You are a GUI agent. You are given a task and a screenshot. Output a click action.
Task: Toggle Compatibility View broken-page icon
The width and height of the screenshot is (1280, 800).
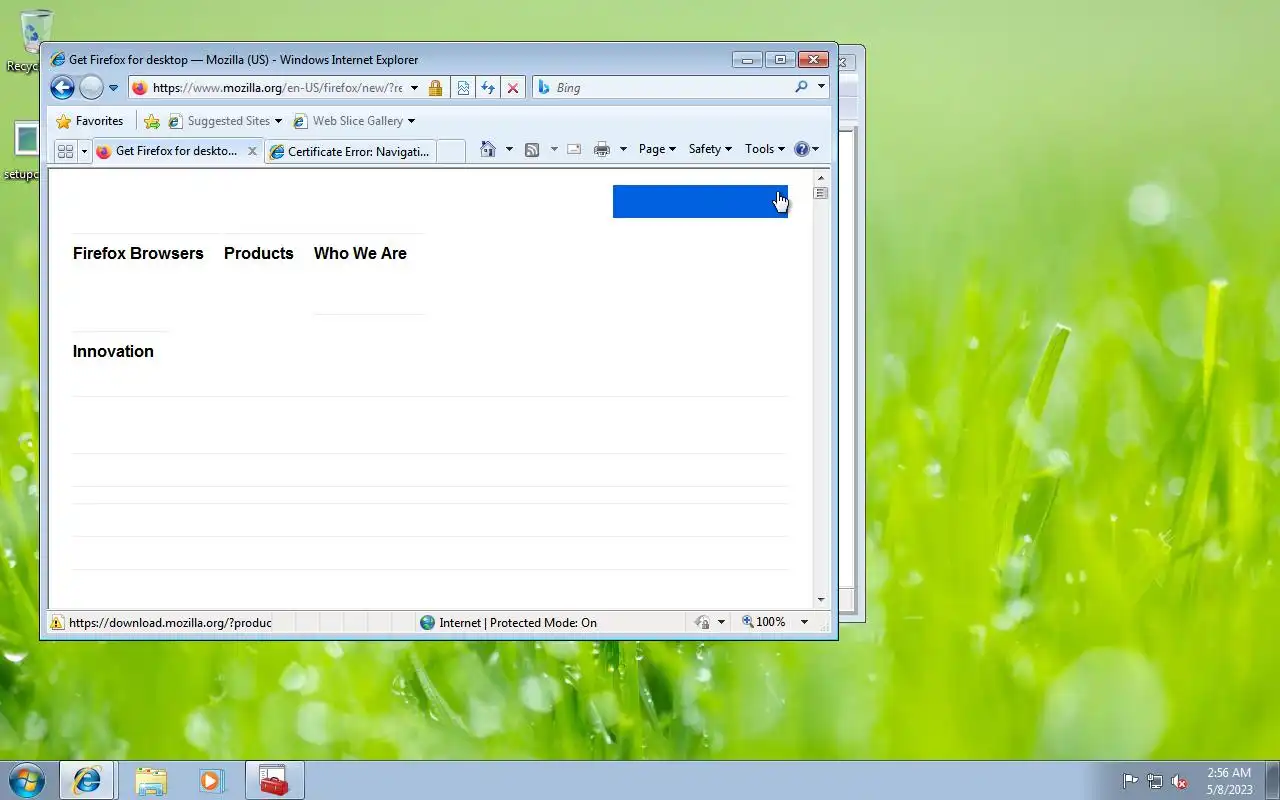pos(463,88)
